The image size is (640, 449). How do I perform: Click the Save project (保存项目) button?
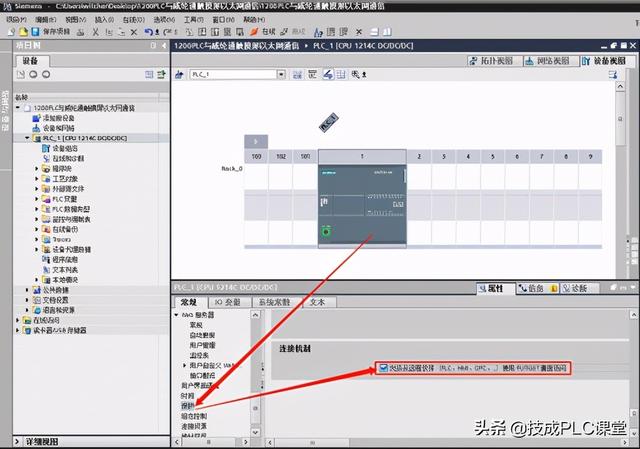point(51,31)
